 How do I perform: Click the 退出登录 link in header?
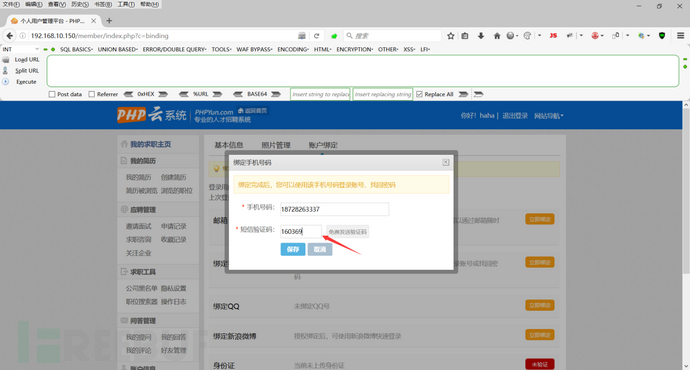[515, 116]
